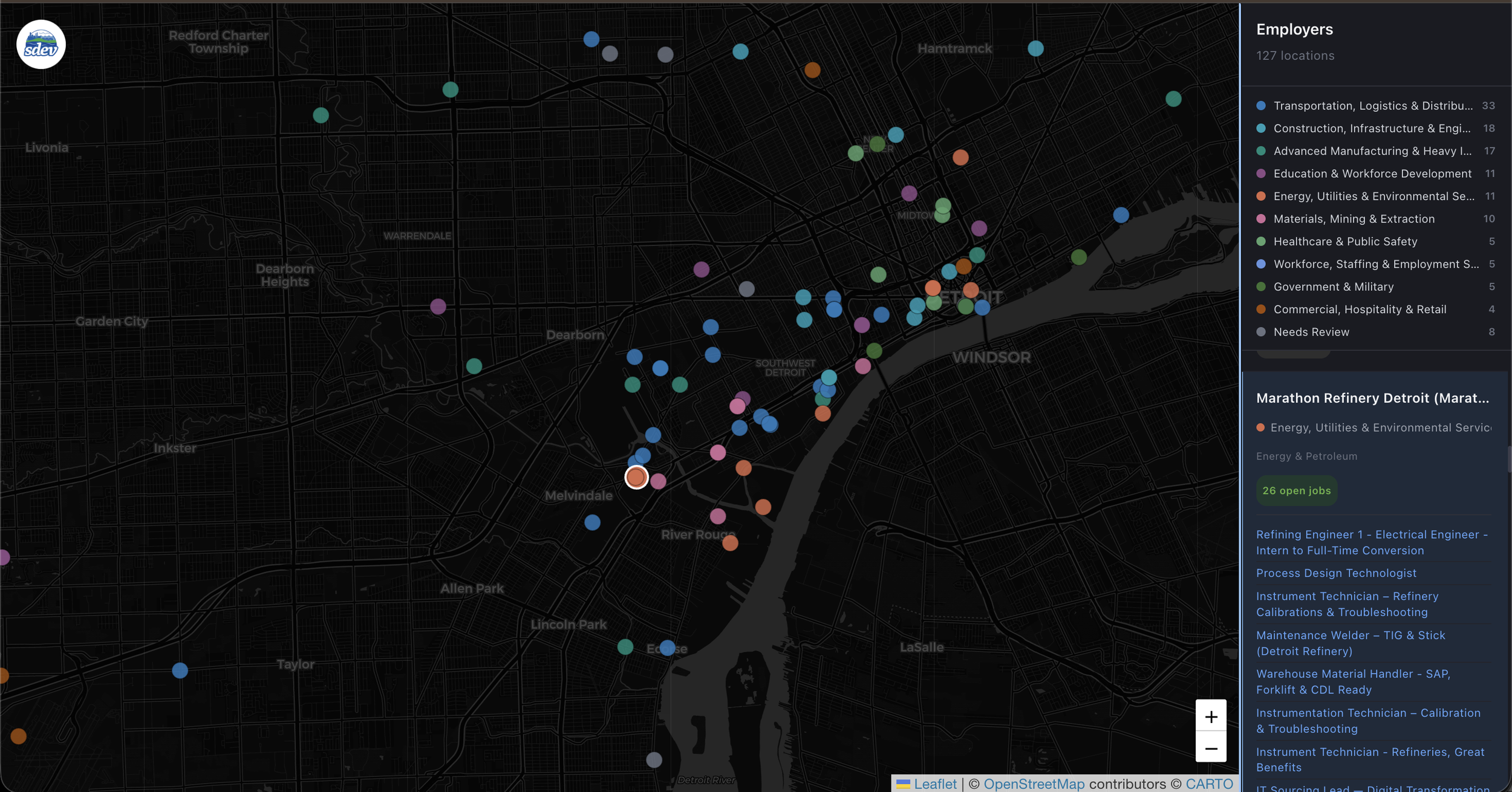Image resolution: width=1512 pixels, height=792 pixels.
Task: Zoom in on the map
Action: tap(1211, 716)
